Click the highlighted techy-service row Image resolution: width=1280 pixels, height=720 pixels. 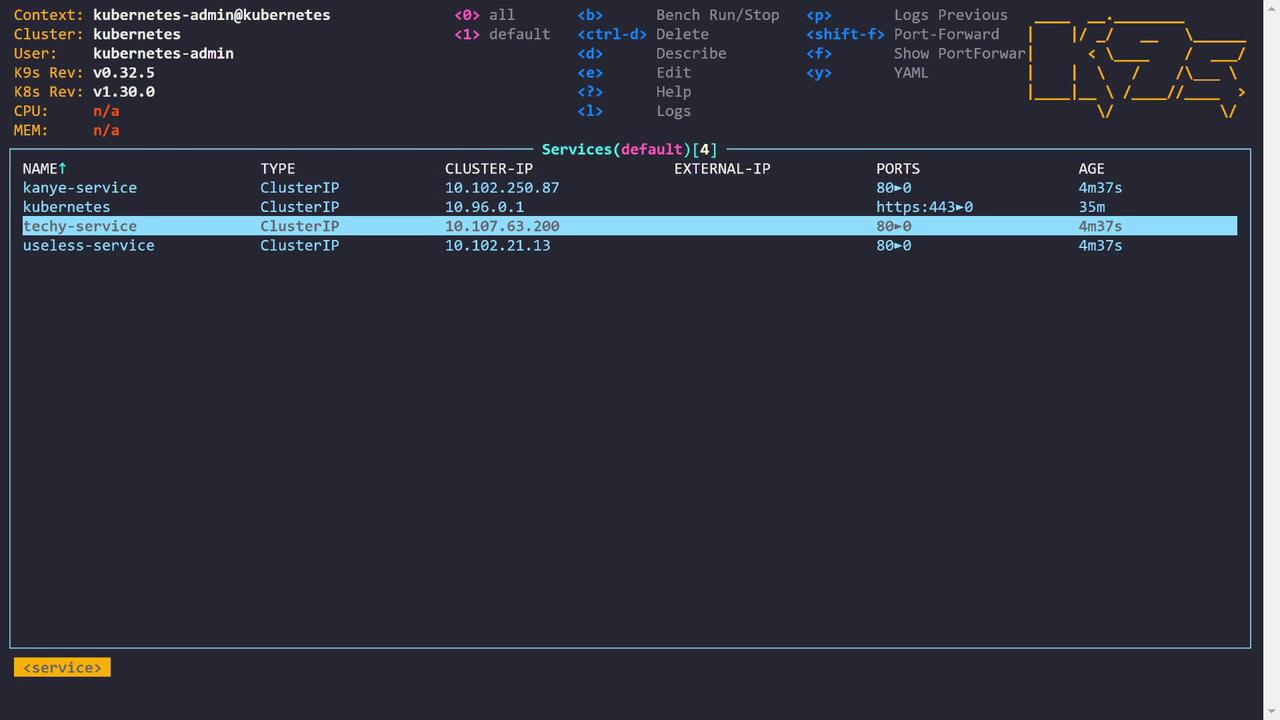coord(80,226)
